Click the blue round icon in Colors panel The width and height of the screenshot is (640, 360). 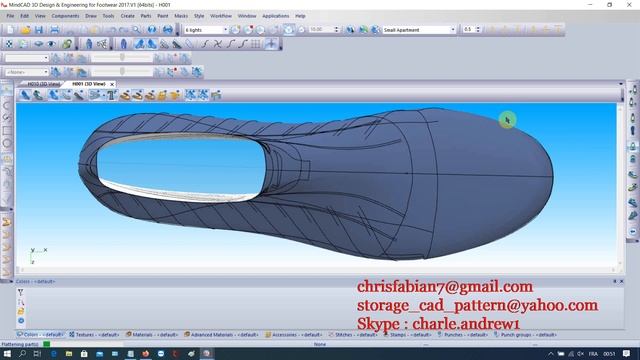21,321
